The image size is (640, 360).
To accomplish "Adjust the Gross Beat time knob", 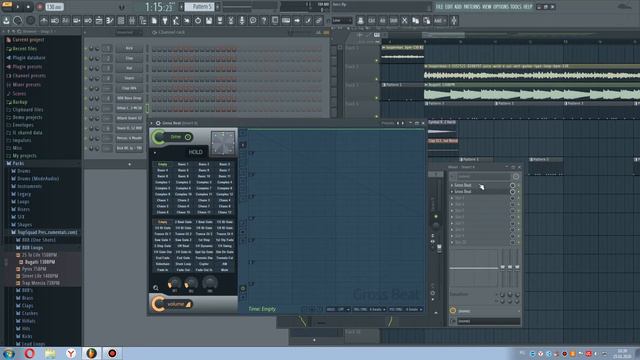I will pyautogui.click(x=158, y=137).
